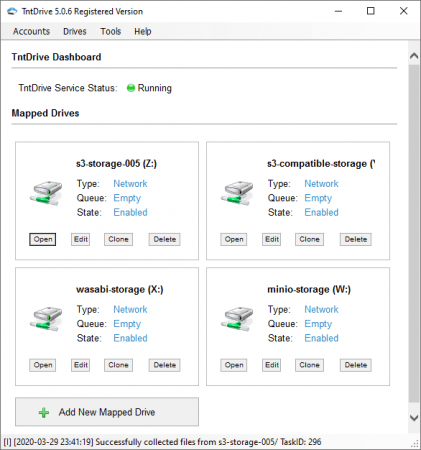Click the vertical scrollbar thumb

(x=414, y=233)
